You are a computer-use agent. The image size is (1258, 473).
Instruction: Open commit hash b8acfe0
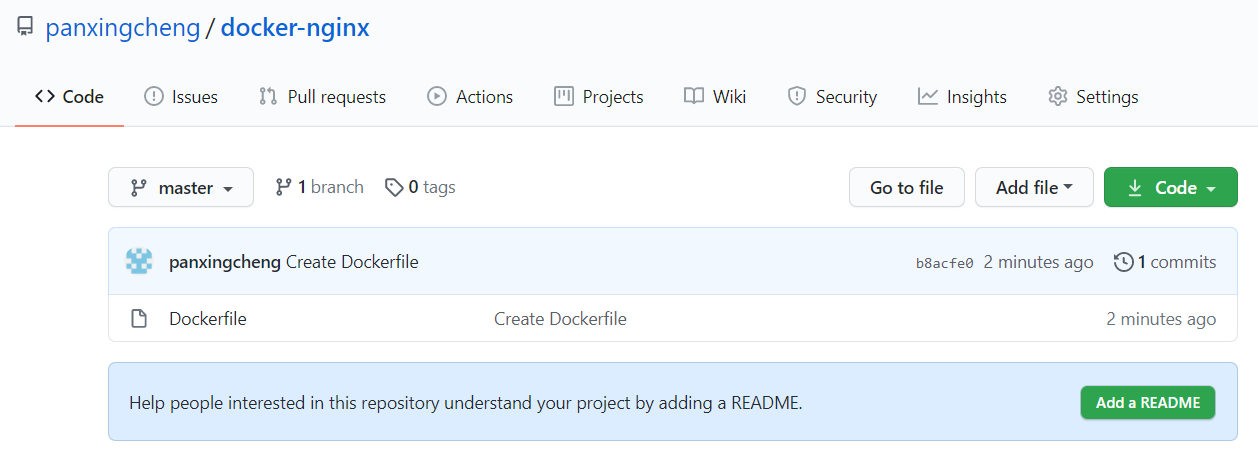point(945,263)
